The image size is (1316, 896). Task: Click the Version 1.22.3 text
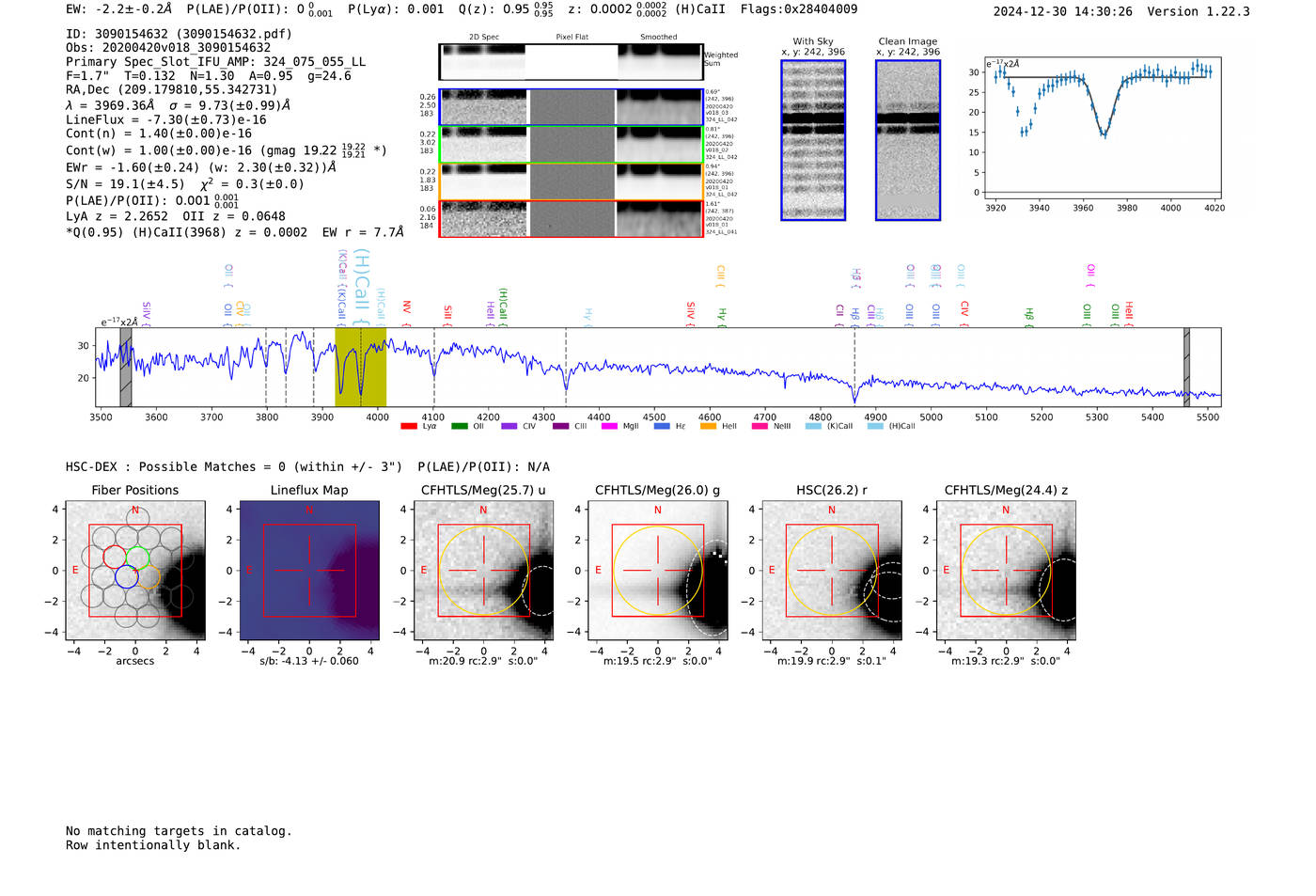[x=1198, y=11]
